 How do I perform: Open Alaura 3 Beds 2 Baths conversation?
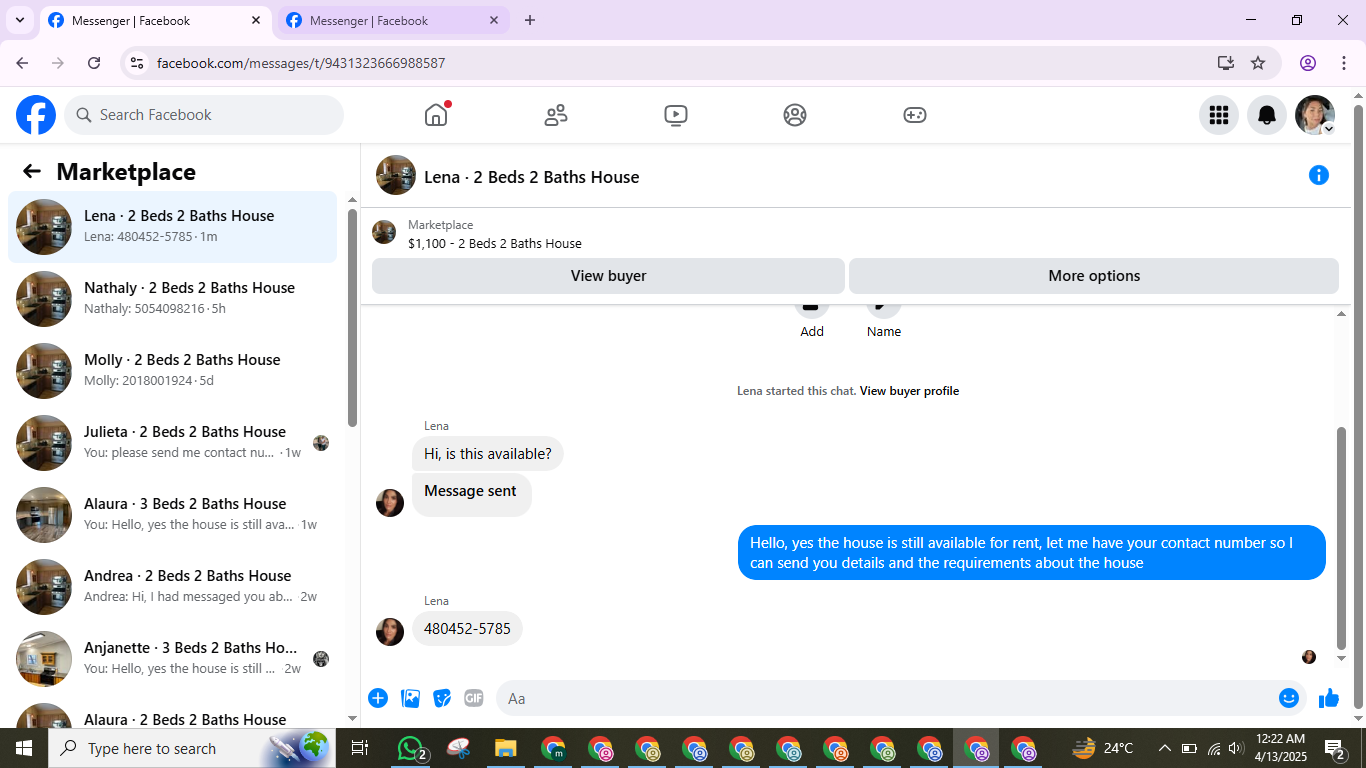[x=172, y=515]
